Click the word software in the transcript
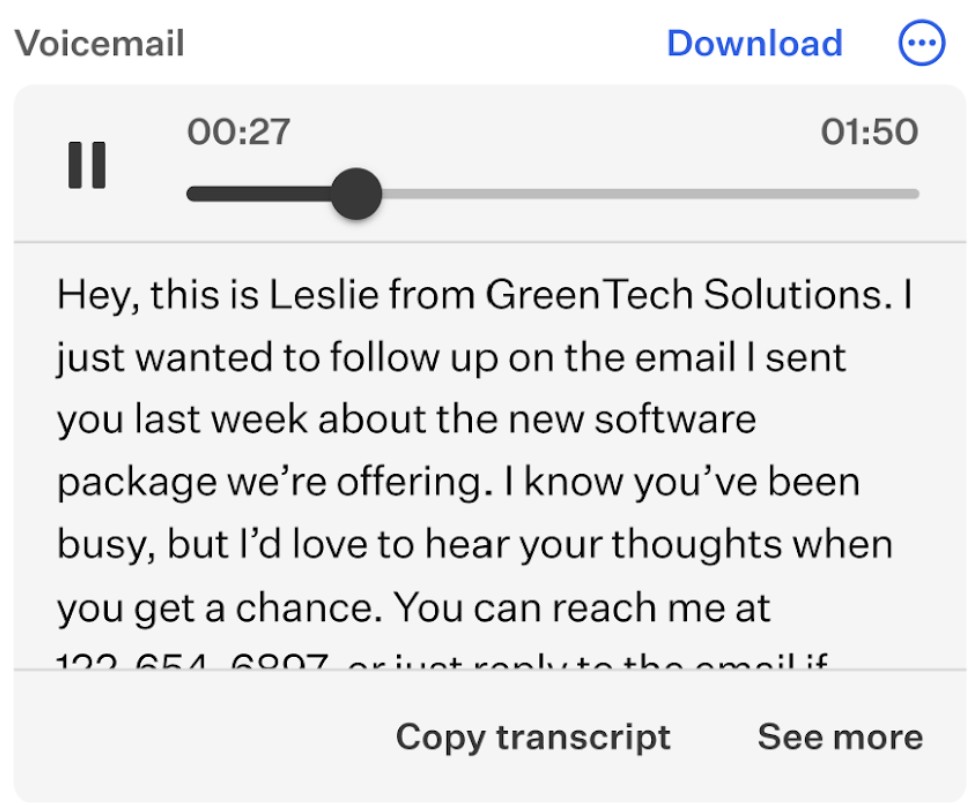Screen dimensions: 977x805 675,419
